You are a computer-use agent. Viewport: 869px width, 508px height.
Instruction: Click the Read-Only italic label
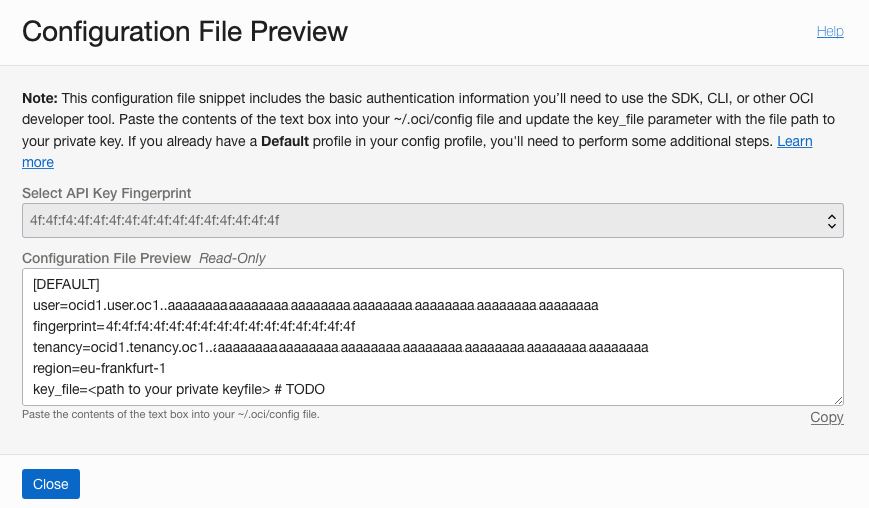coord(232,258)
